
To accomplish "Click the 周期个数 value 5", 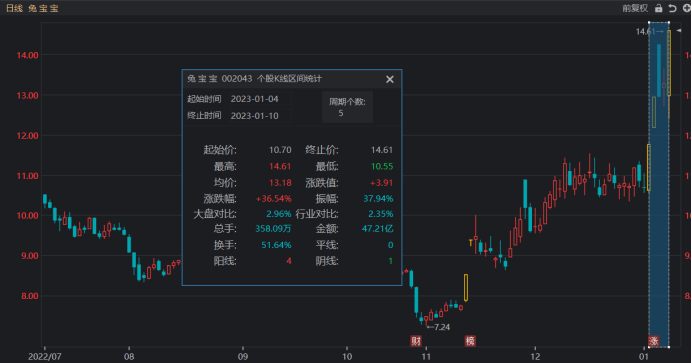I will (x=341, y=113).
